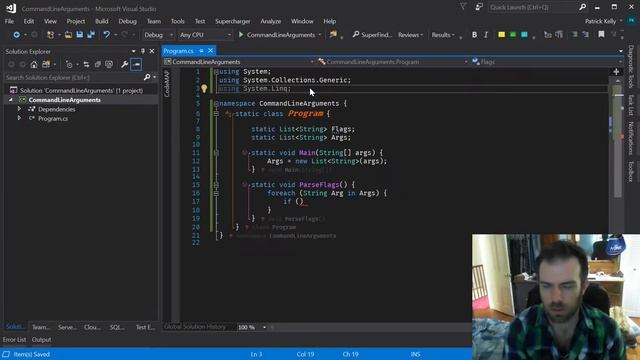Click the Search Solution Explorer field

coord(73,77)
